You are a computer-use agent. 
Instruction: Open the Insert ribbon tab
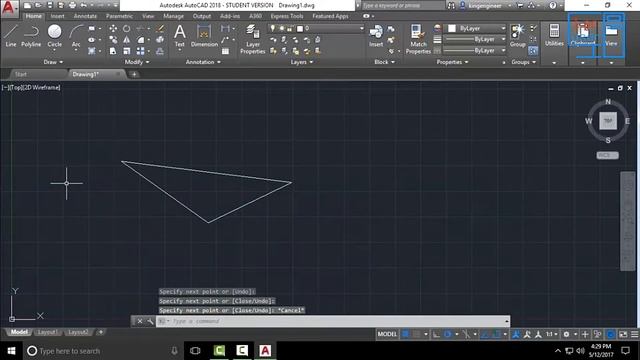click(57, 16)
